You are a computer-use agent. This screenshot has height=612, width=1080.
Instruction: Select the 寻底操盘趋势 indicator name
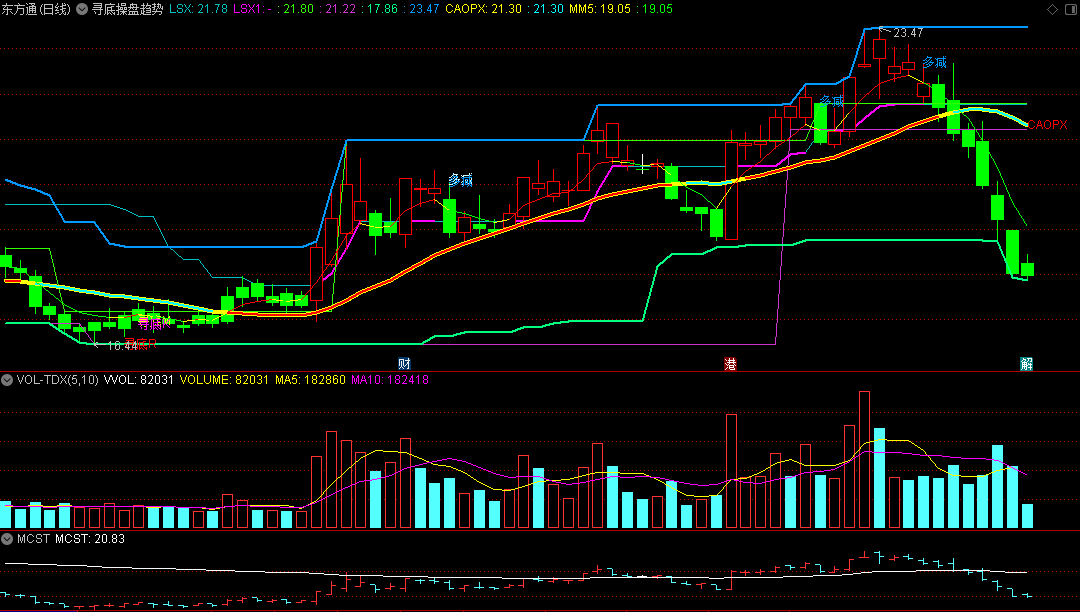pyautogui.click(x=127, y=9)
